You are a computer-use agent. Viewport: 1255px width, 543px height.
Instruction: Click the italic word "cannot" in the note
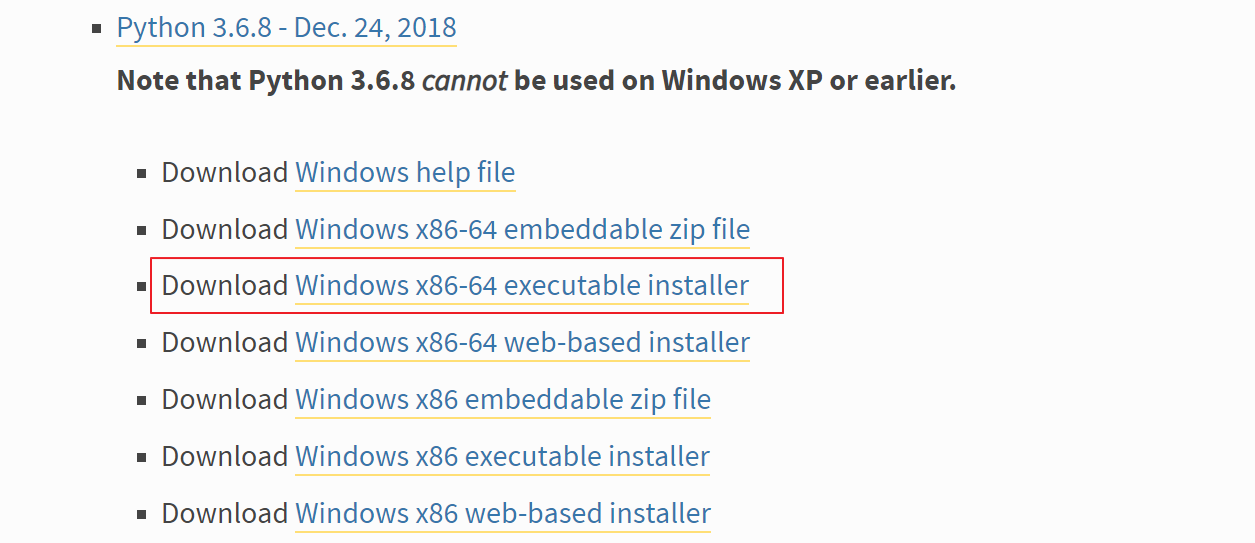tap(465, 80)
